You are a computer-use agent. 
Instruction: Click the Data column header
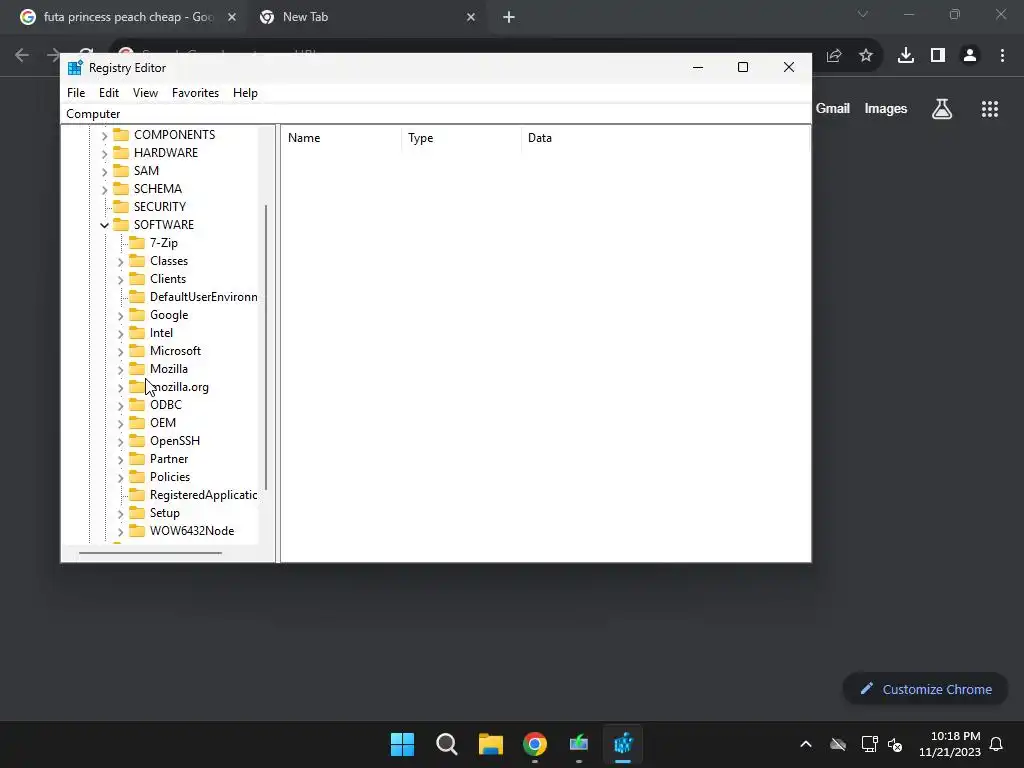665,138
